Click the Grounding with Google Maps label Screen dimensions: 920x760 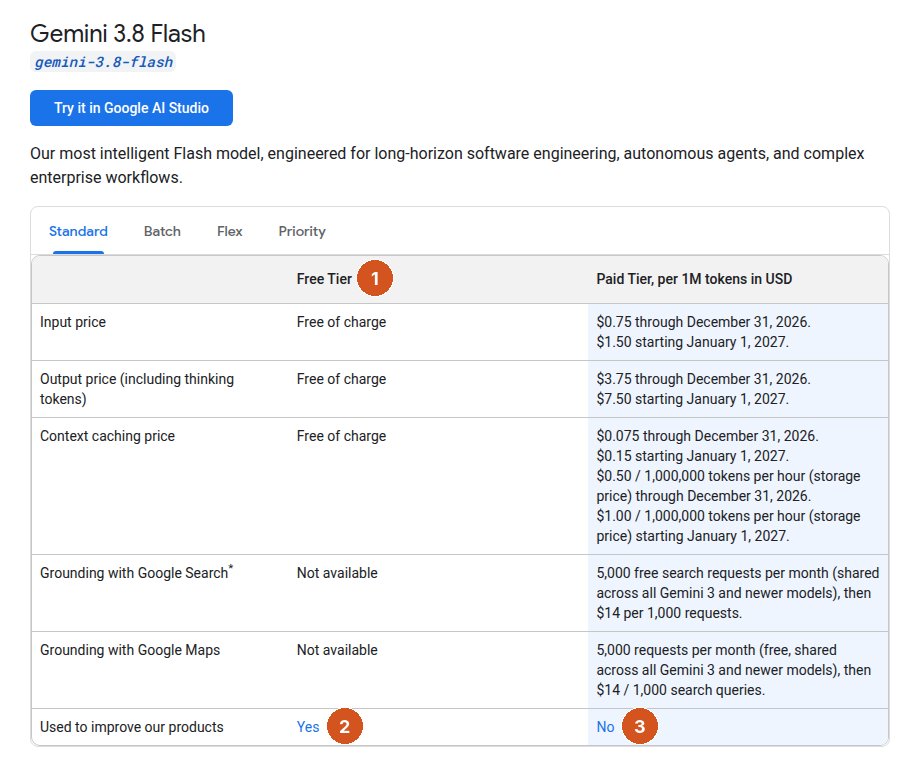point(130,650)
